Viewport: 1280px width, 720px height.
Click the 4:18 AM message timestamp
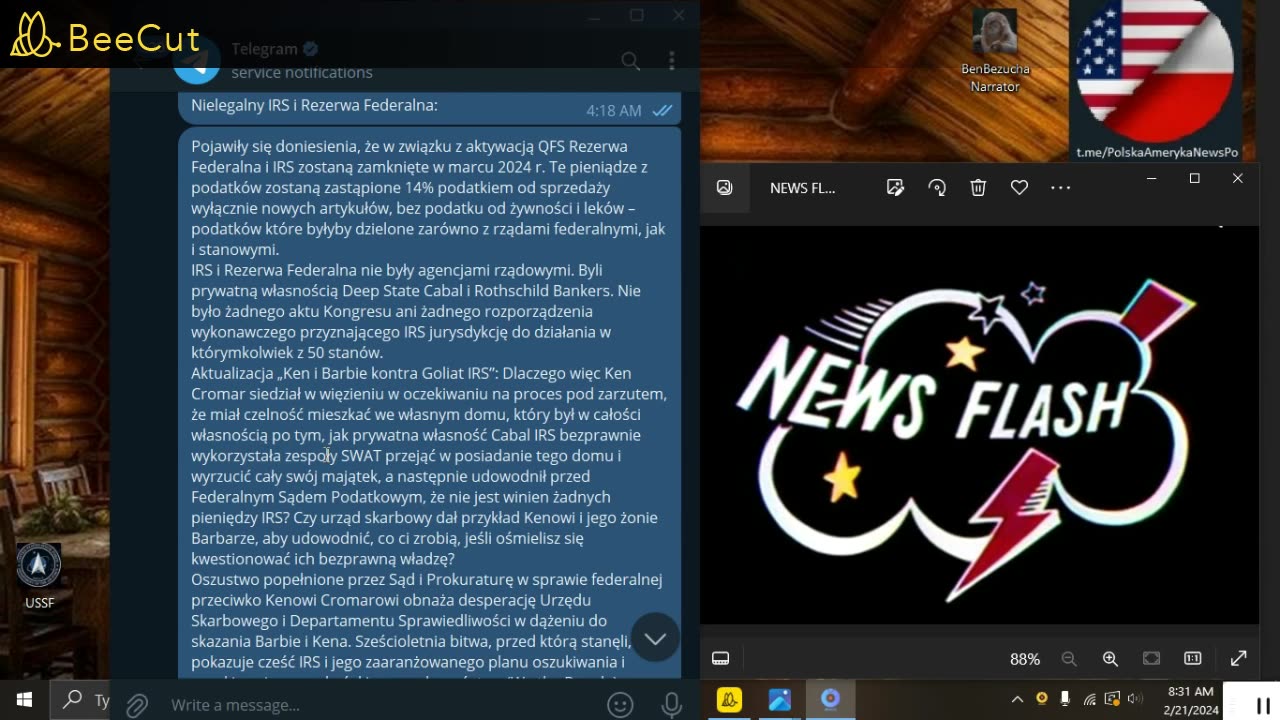pos(614,111)
